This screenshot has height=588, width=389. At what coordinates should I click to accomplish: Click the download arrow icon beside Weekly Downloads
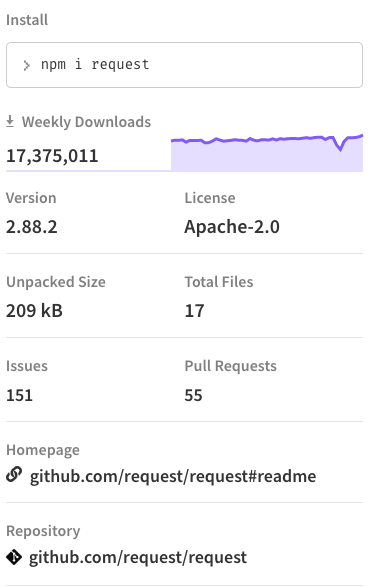10,122
